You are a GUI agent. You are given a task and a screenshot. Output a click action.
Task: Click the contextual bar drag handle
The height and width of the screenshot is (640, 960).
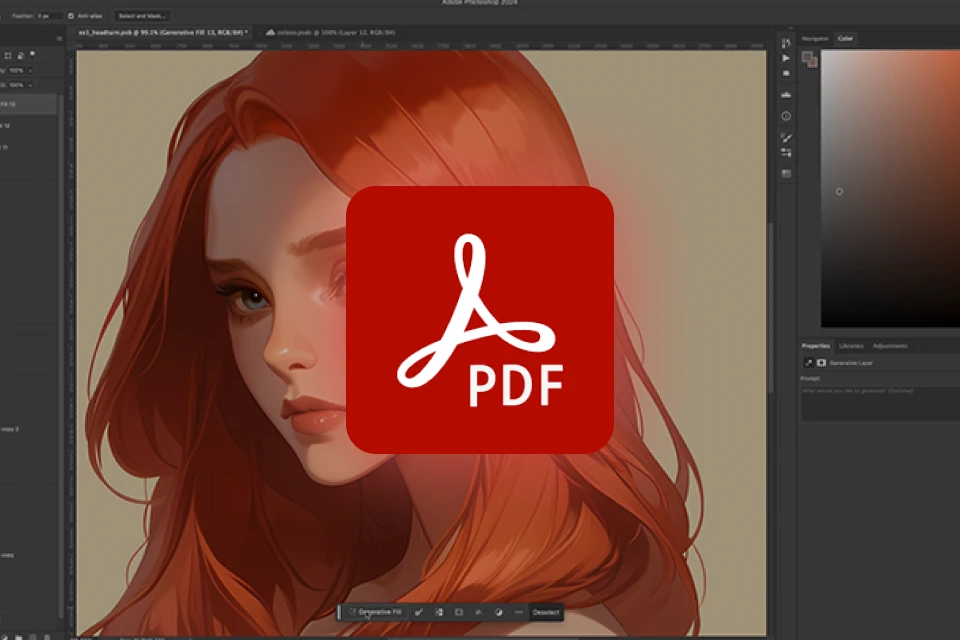click(339, 612)
